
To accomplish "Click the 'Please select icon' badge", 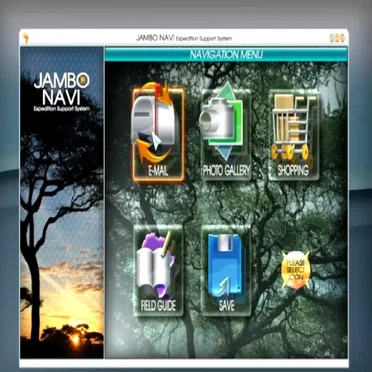I will [x=296, y=270].
